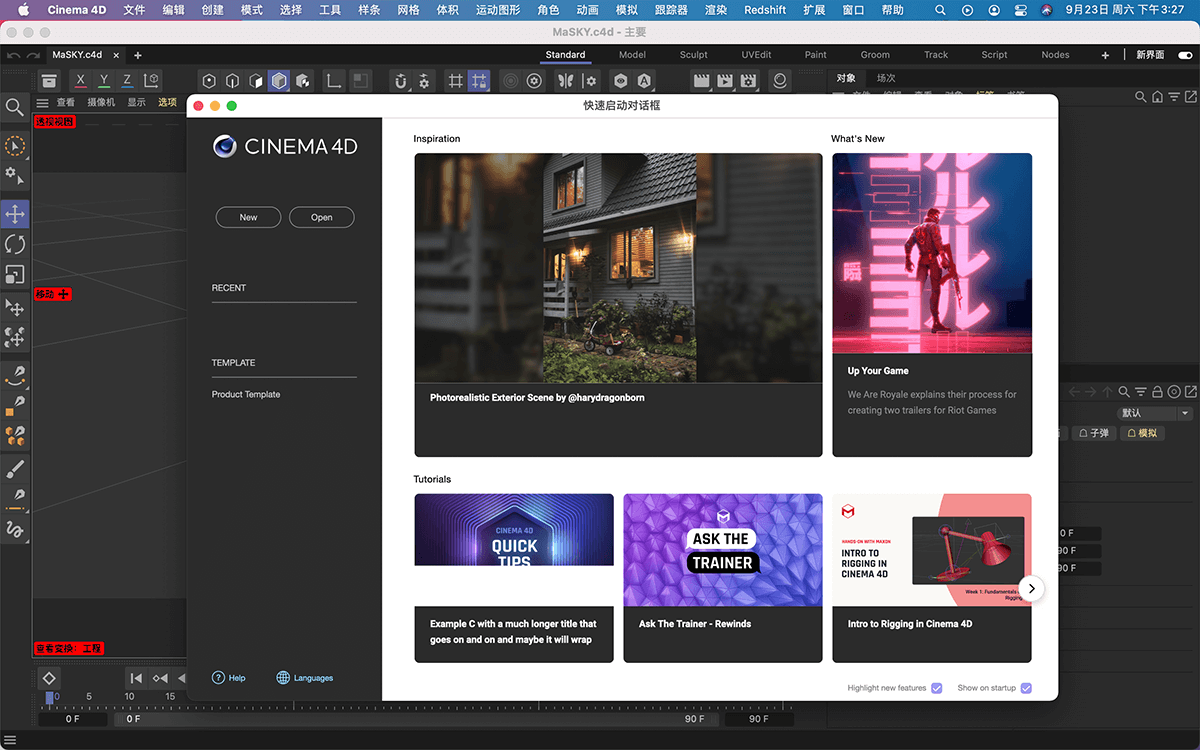Click the spline sketch squiggle tool
Image resolution: width=1200 pixels, height=750 pixels.
15,529
